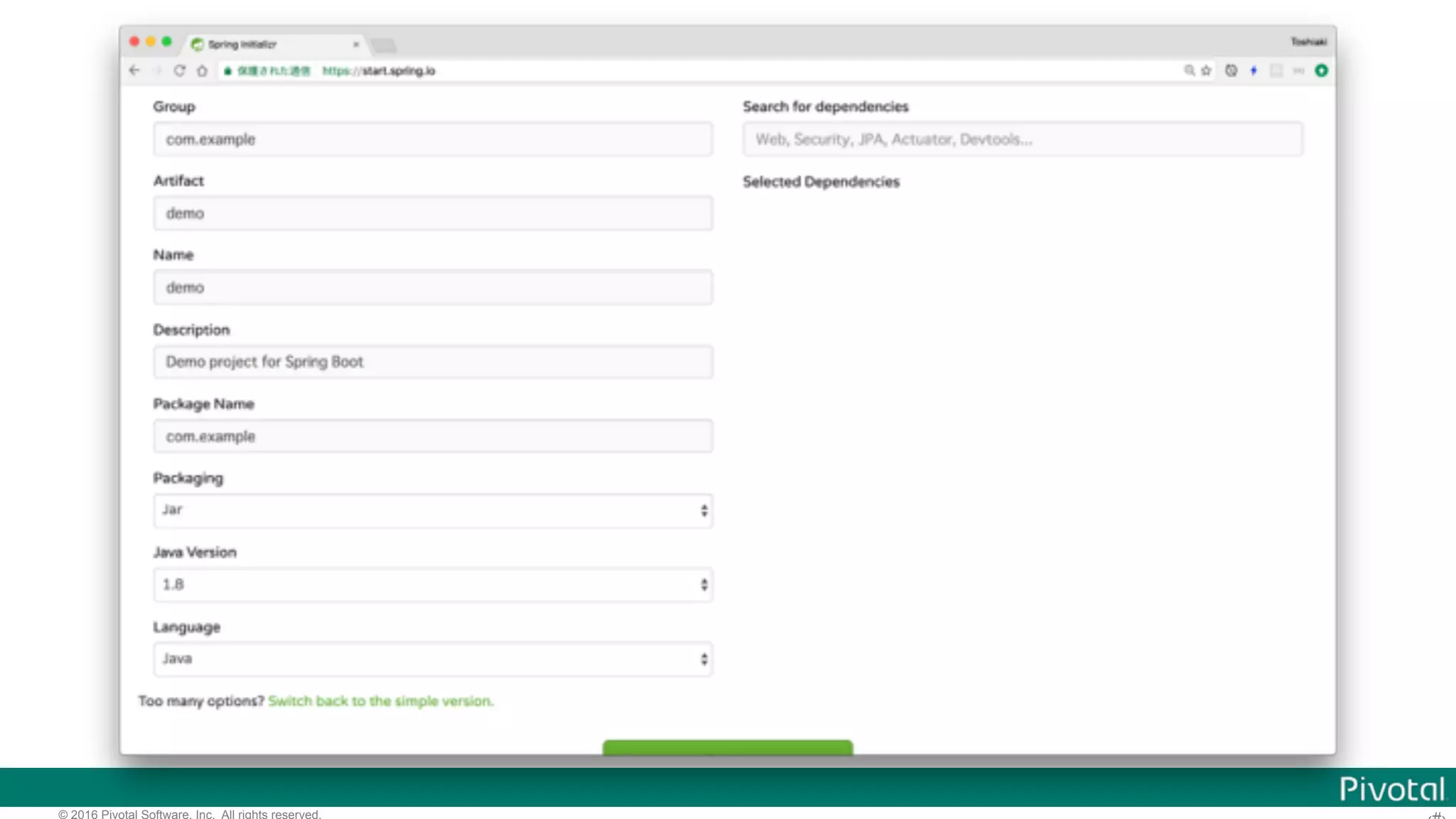This screenshot has height=819, width=1456.
Task: Click the blue lightning extension icon
Action: [x=1253, y=70]
